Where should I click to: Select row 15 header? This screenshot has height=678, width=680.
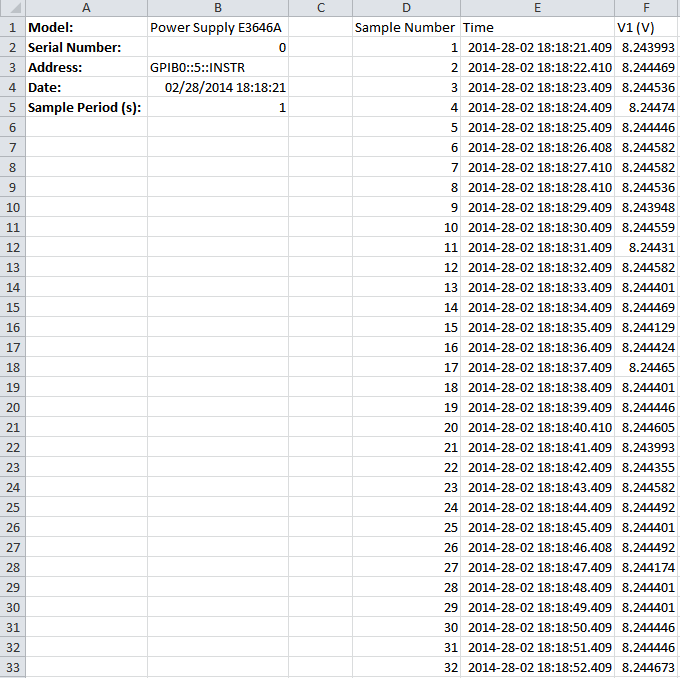pyautogui.click(x=13, y=307)
